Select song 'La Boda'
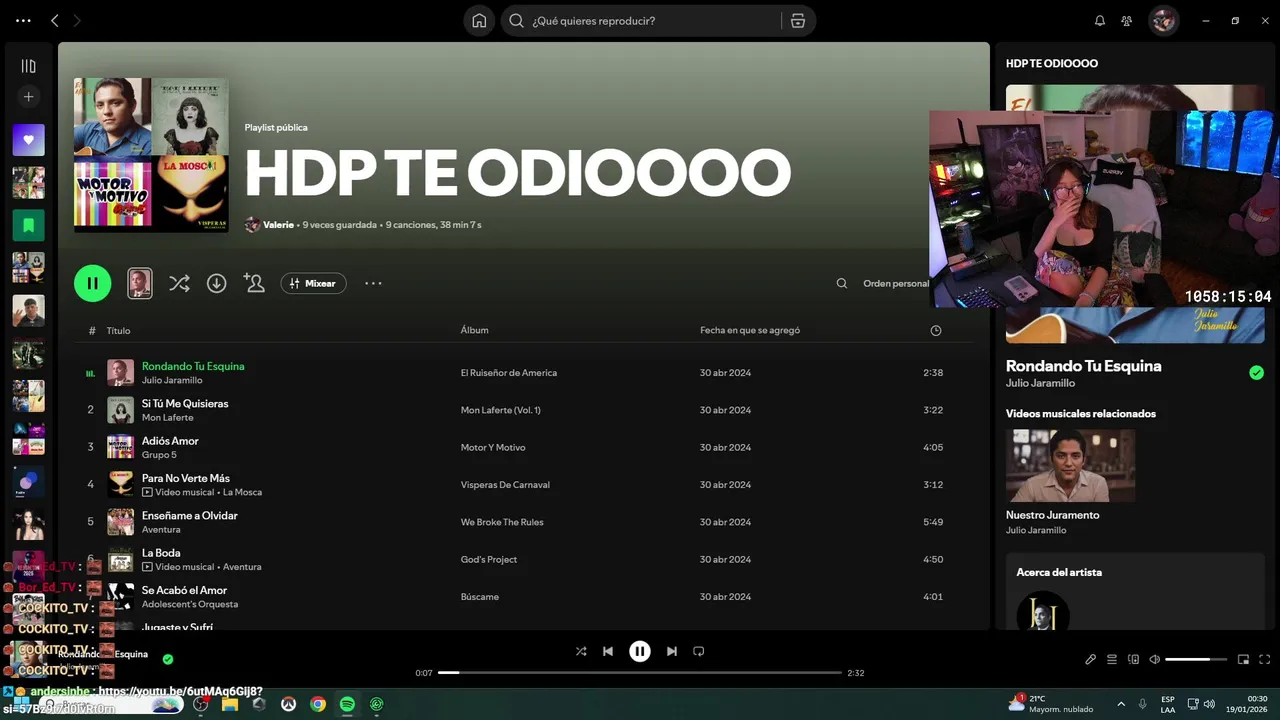 [x=161, y=553]
